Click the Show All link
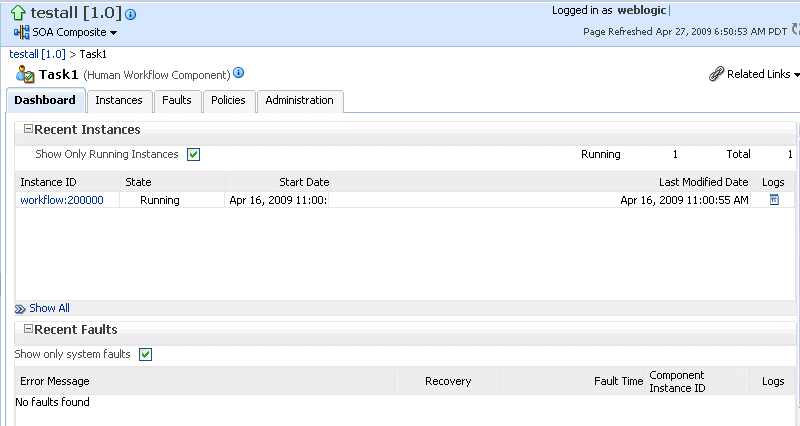This screenshot has width=800, height=426. coord(49,308)
